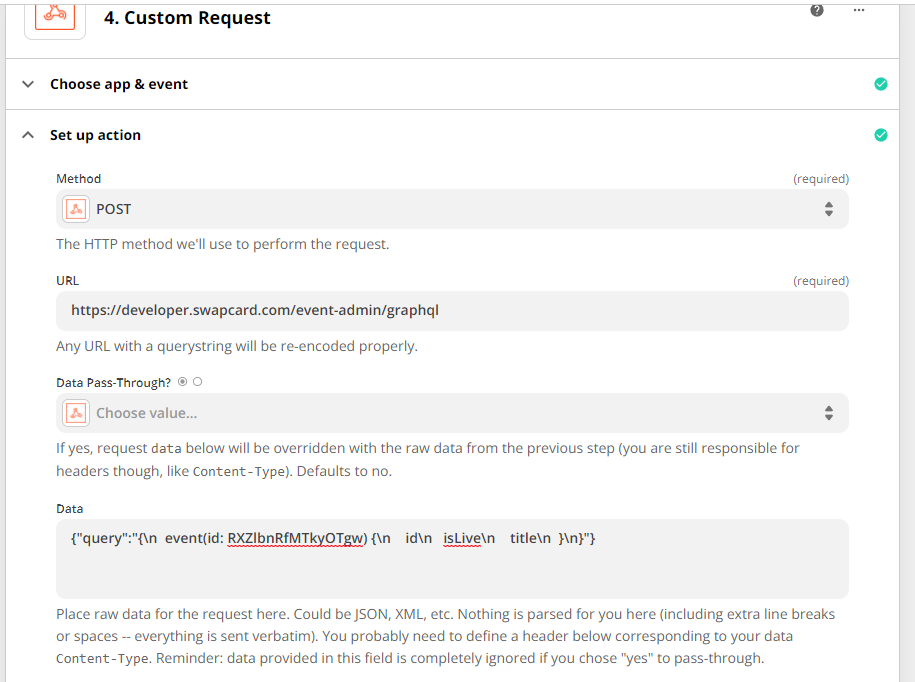Open the Method dropdown arrows
The height and width of the screenshot is (682, 915).
click(x=829, y=209)
